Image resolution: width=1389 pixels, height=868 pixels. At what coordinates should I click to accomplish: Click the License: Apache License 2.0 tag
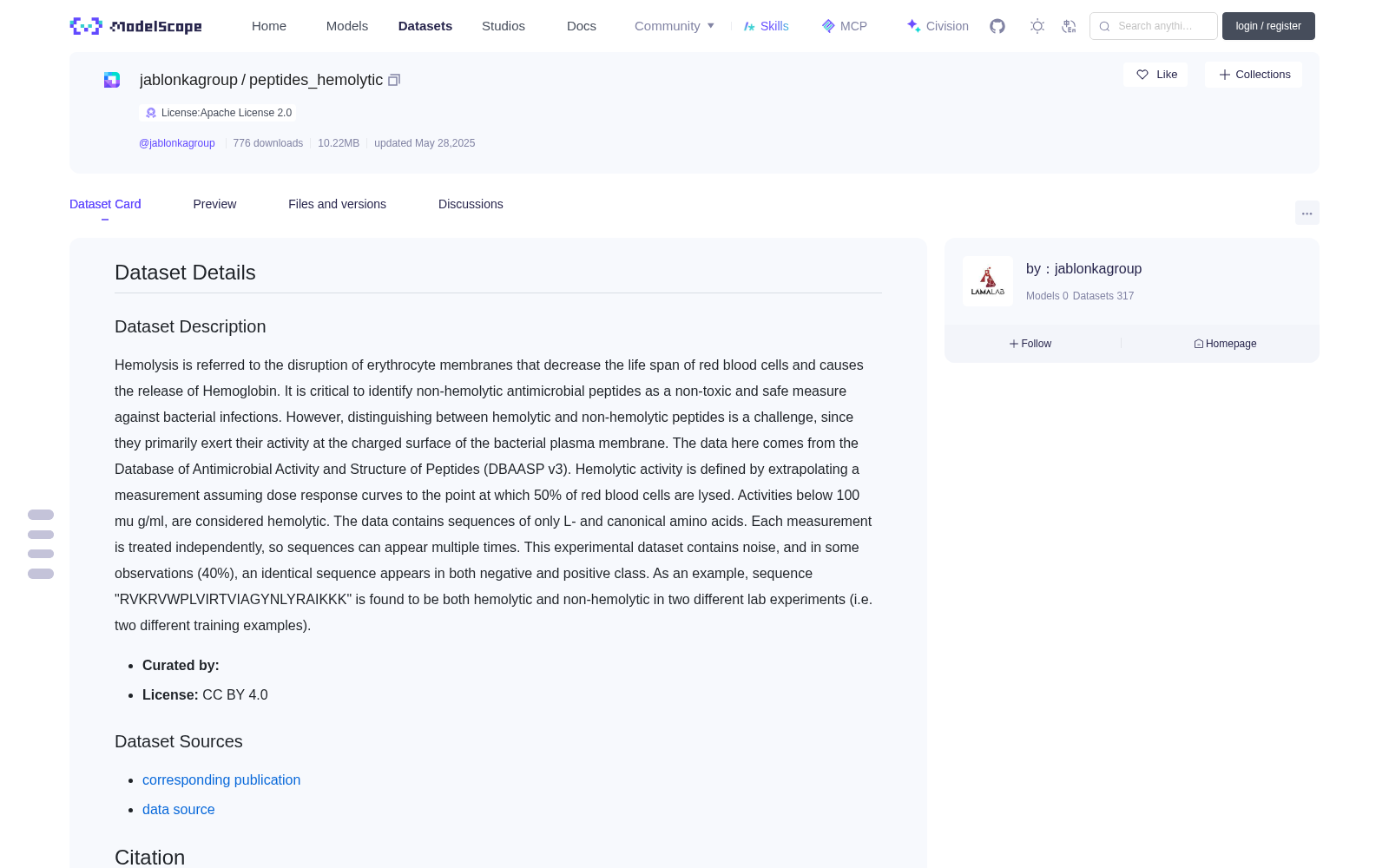coord(217,113)
